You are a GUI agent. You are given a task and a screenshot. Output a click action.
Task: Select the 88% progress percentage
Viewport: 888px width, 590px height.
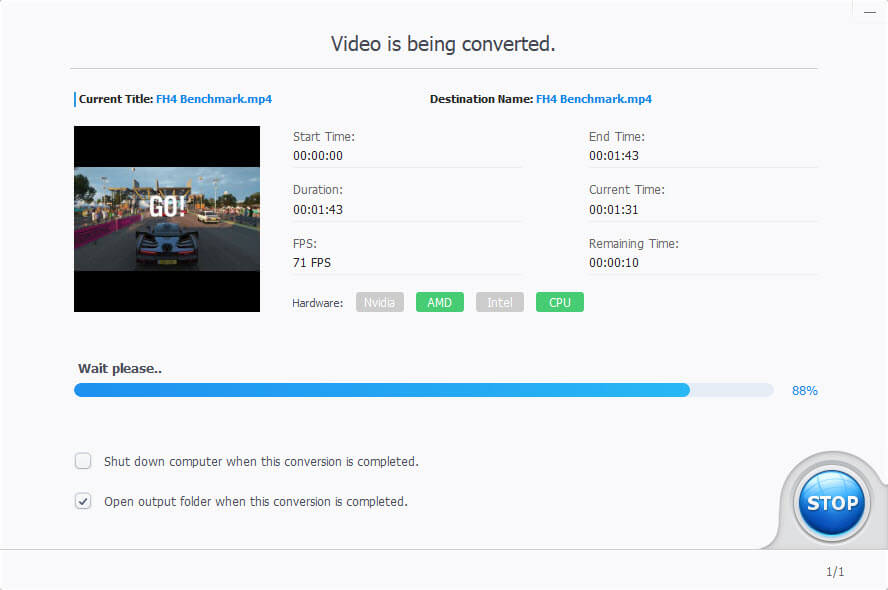coord(805,391)
